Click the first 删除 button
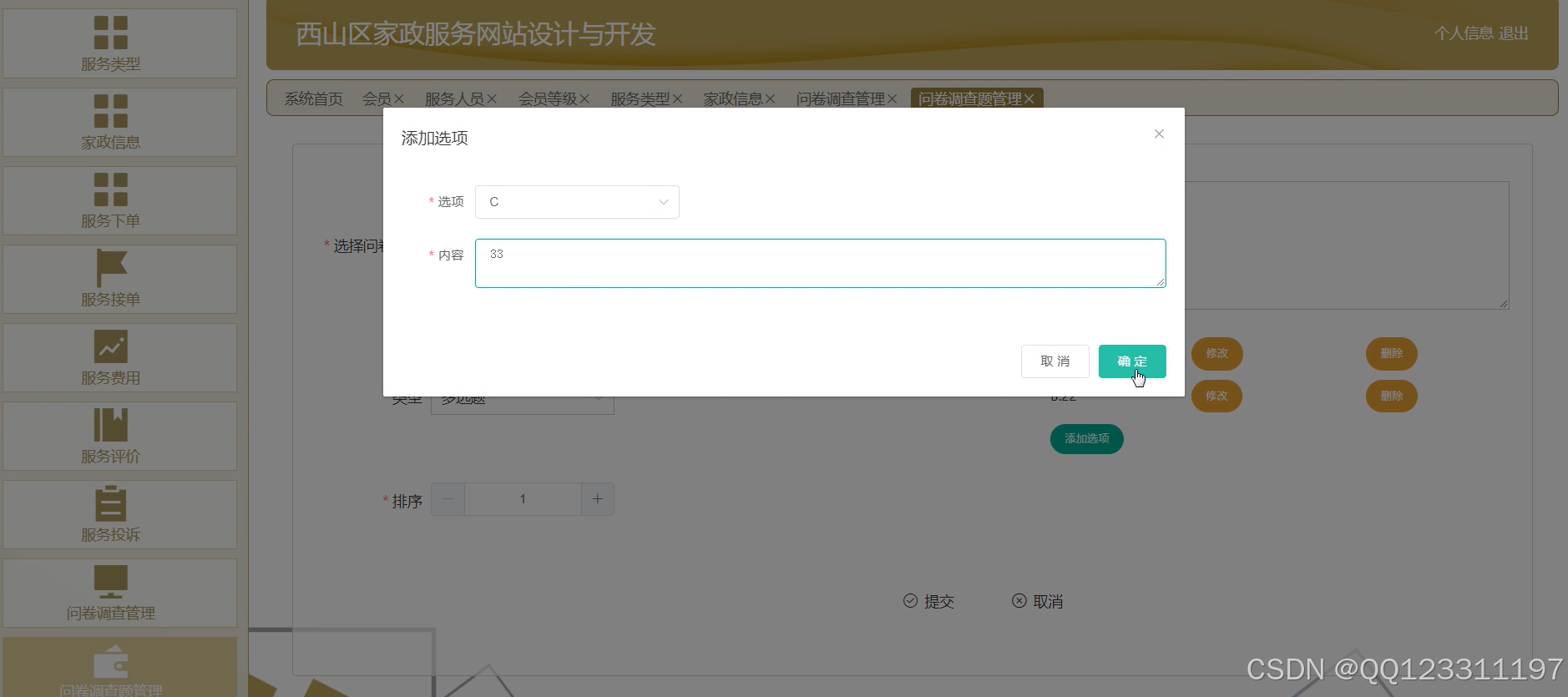 click(x=1391, y=354)
